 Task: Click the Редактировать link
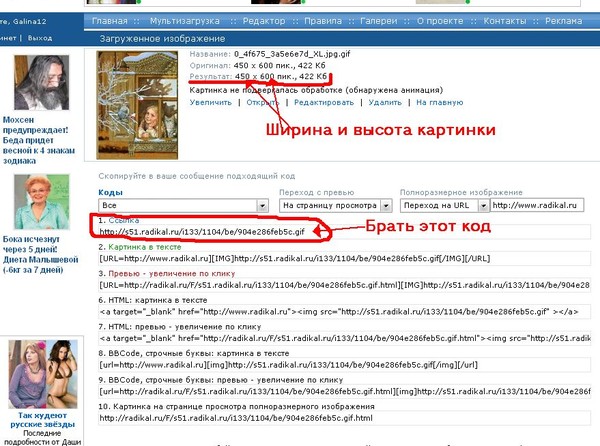[324, 103]
